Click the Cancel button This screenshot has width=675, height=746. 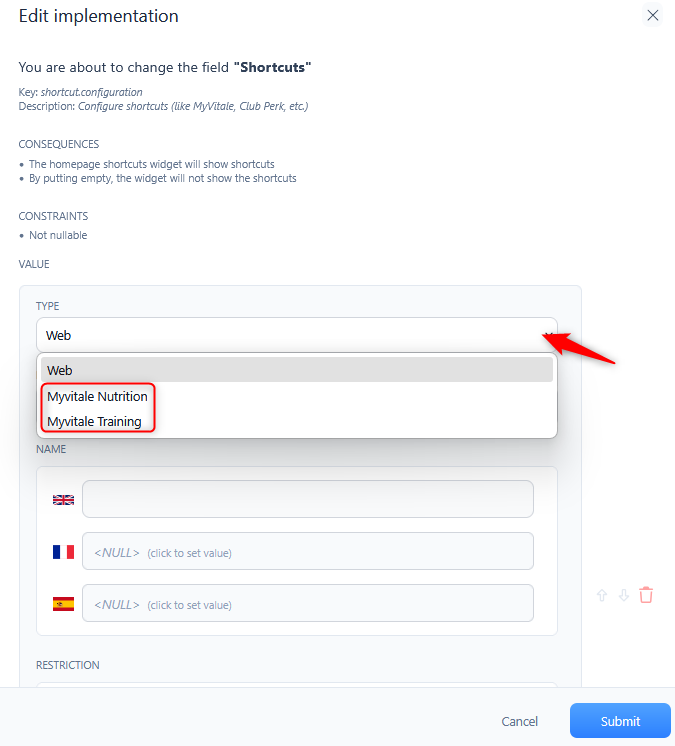coord(519,721)
